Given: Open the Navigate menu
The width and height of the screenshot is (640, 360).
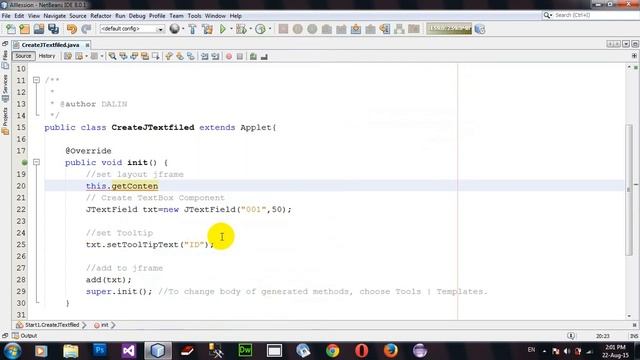Looking at the screenshot, I should [x=55, y=16].
